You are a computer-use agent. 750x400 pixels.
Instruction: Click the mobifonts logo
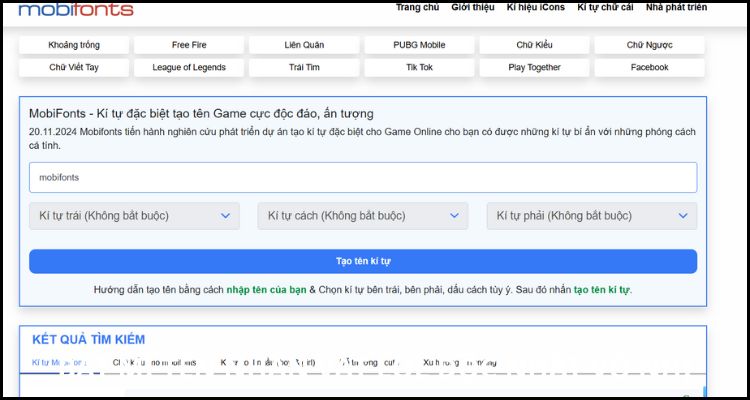[76, 10]
